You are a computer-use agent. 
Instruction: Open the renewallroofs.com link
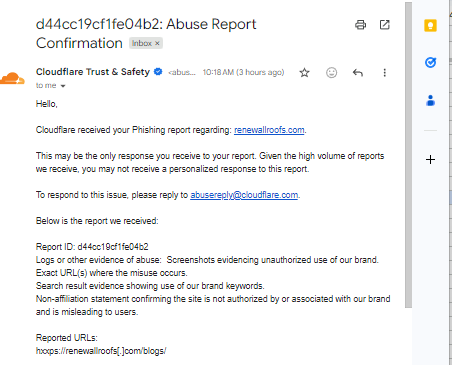coord(269,130)
